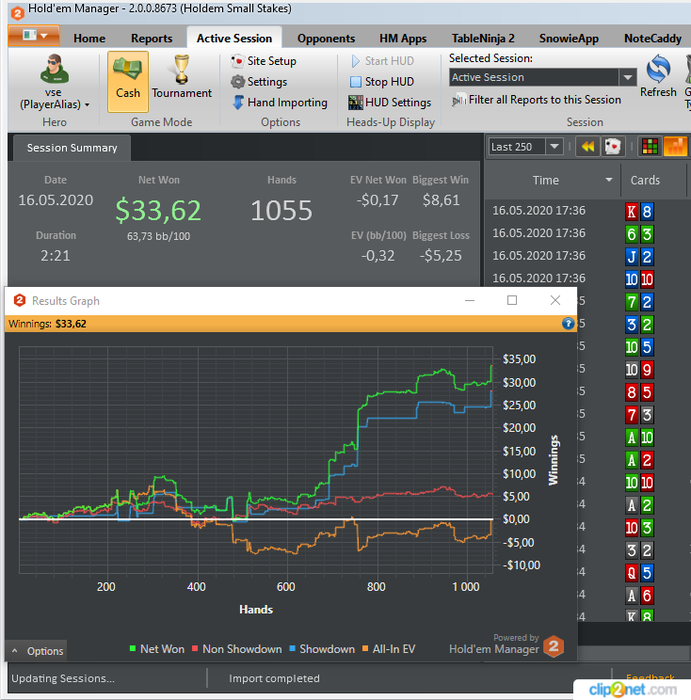Image resolution: width=691 pixels, height=700 pixels.
Task: Click the Hold'em Manager title bar logo
Action: click(17, 13)
